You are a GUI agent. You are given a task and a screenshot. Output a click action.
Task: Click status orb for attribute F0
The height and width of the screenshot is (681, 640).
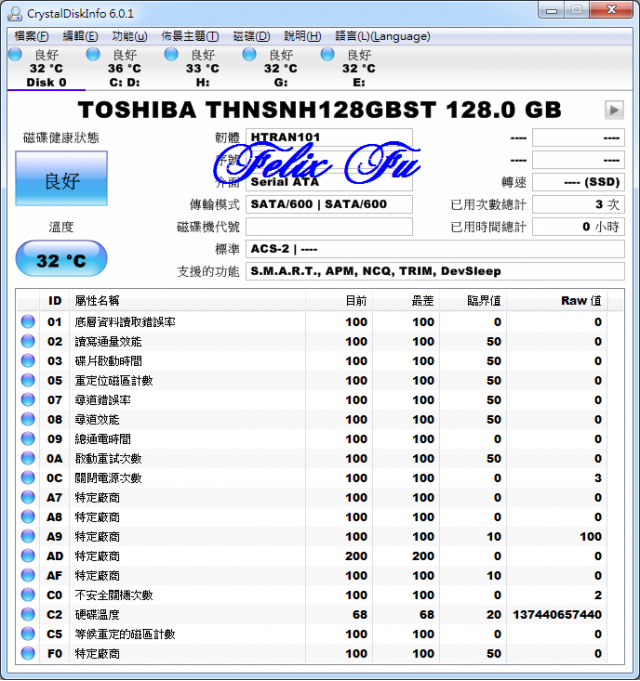28,654
